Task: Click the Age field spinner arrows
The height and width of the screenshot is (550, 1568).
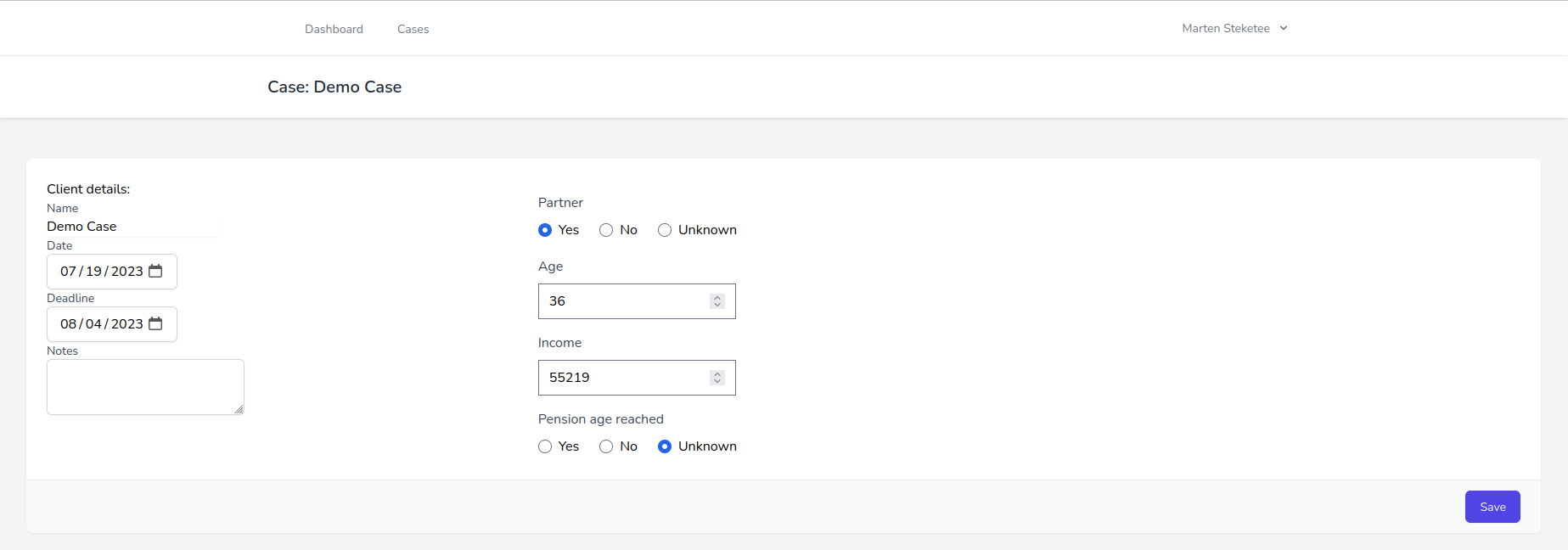Action: click(x=717, y=301)
